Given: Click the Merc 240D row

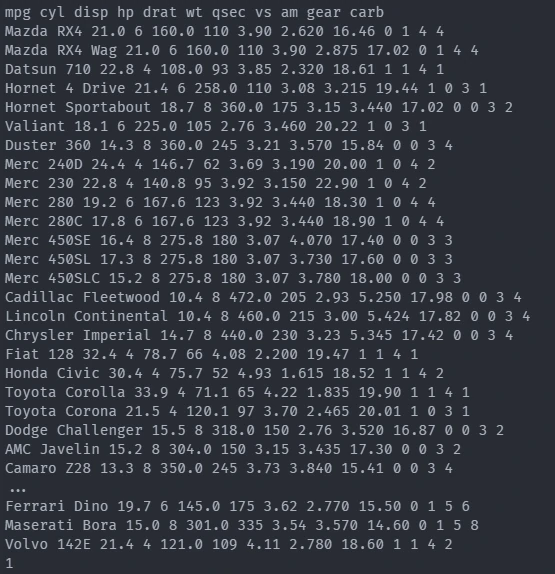Looking at the screenshot, I should point(220,165).
